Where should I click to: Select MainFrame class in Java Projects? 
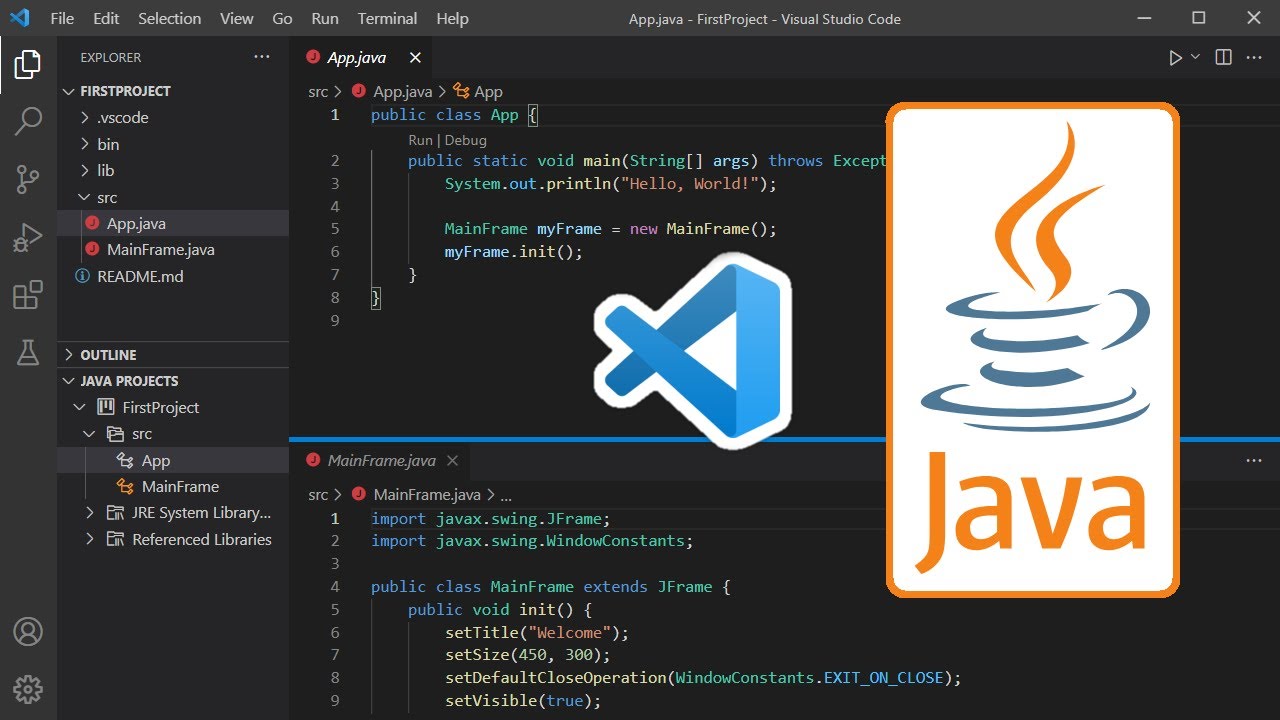coord(173,487)
